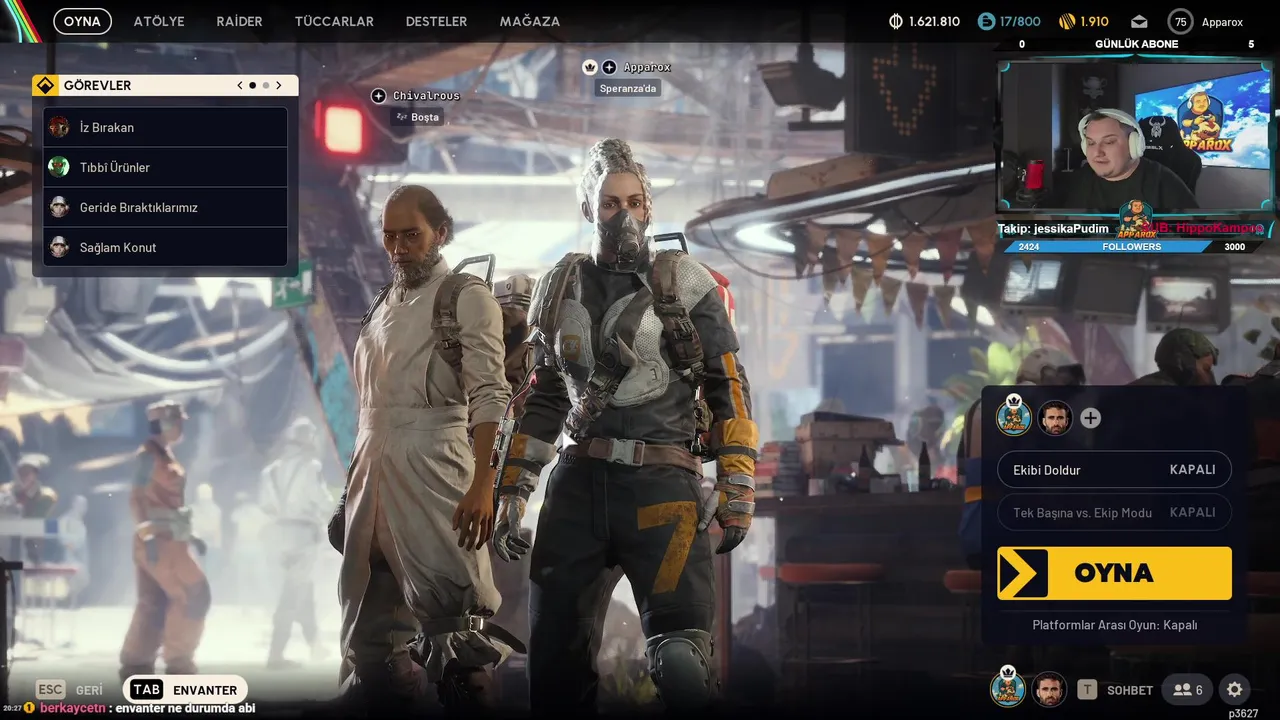This screenshot has height=720, width=1280.
Task: Click the blue stash icon beside 17/800
Action: pos(986,22)
